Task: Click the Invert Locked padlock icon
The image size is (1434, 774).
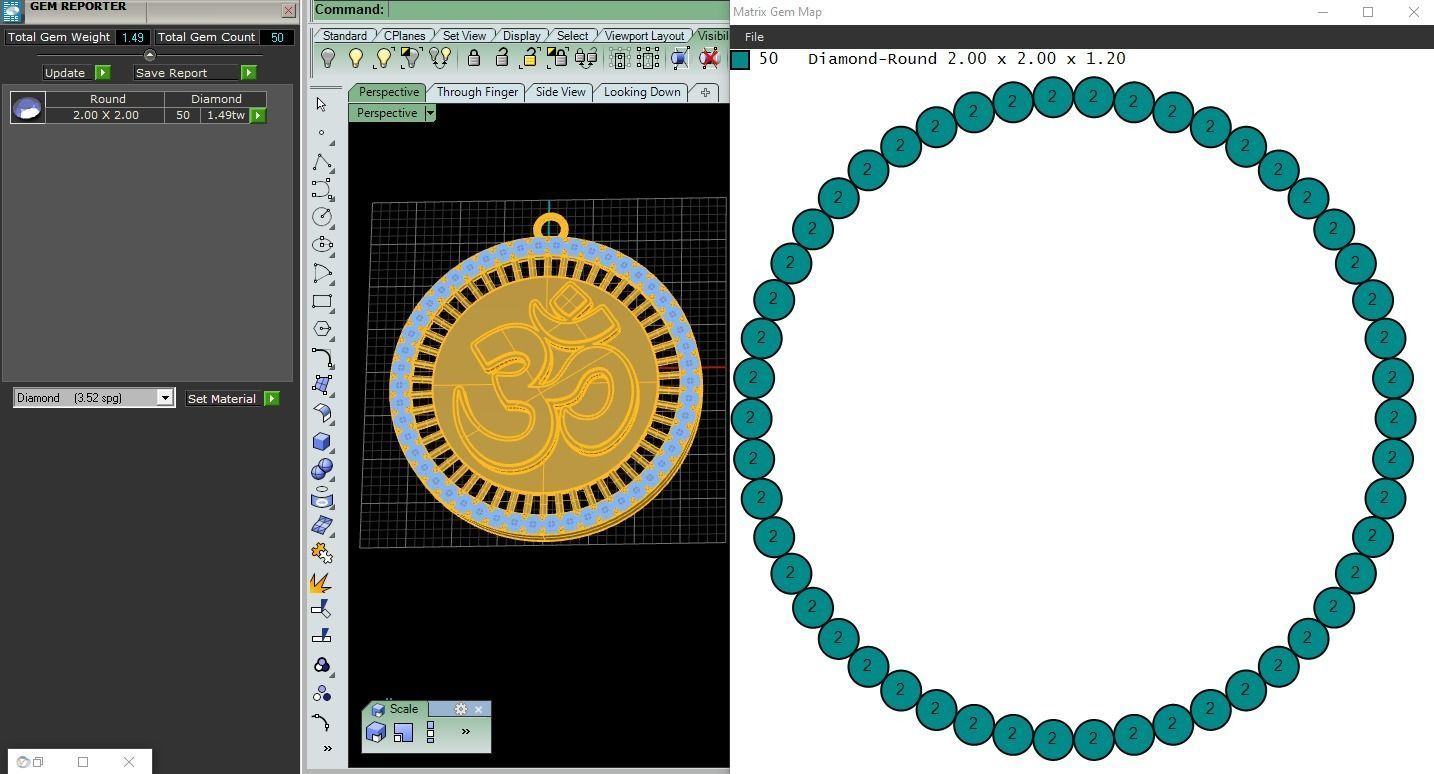Action: pos(557,59)
